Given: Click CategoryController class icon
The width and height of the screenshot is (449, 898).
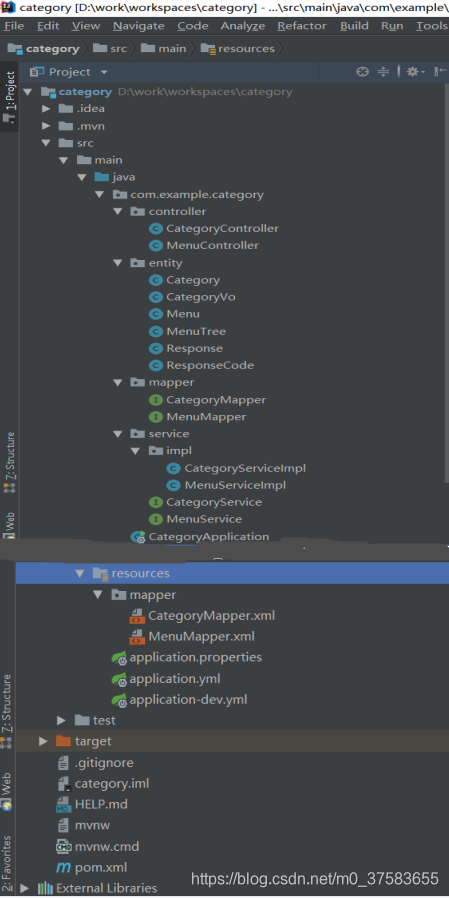Looking at the screenshot, I should [x=155, y=229].
